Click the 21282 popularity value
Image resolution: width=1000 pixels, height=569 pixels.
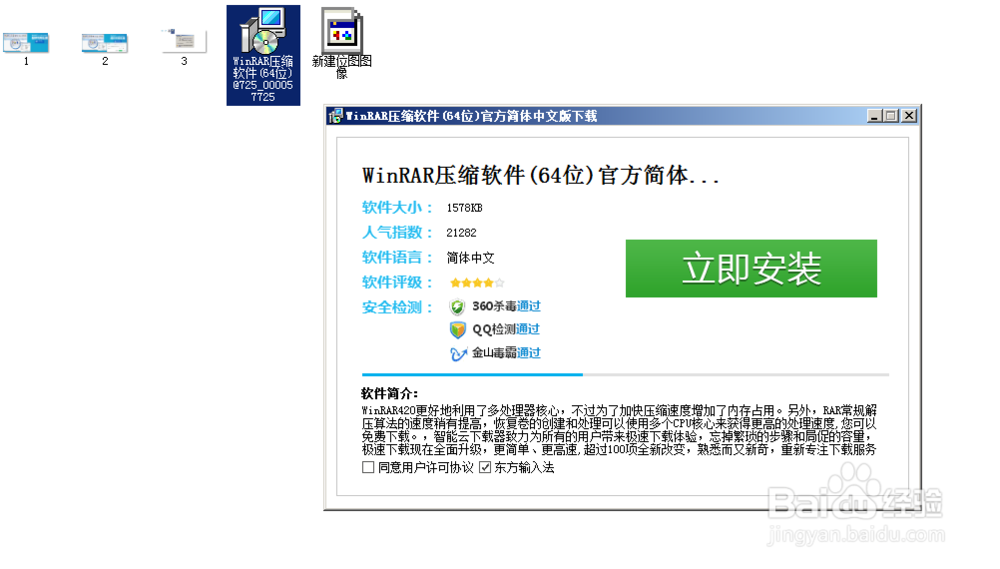(x=461, y=233)
